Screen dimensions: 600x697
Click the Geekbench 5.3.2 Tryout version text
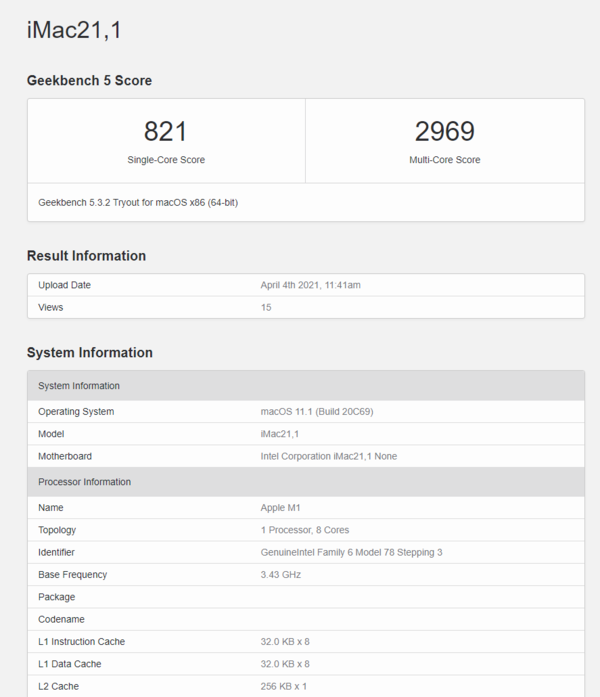tap(138, 203)
